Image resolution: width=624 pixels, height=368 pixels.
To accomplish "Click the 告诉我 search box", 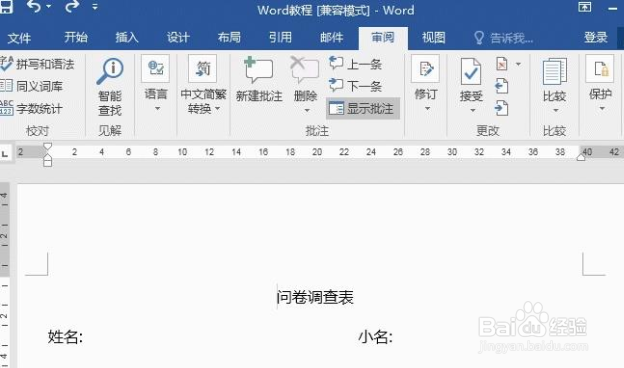I will 503,38.
